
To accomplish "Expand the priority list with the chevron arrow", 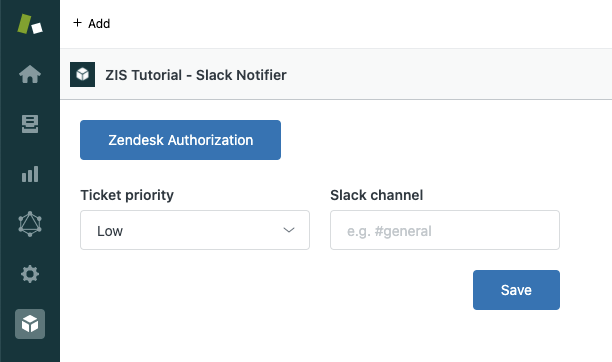I will coord(289,230).
